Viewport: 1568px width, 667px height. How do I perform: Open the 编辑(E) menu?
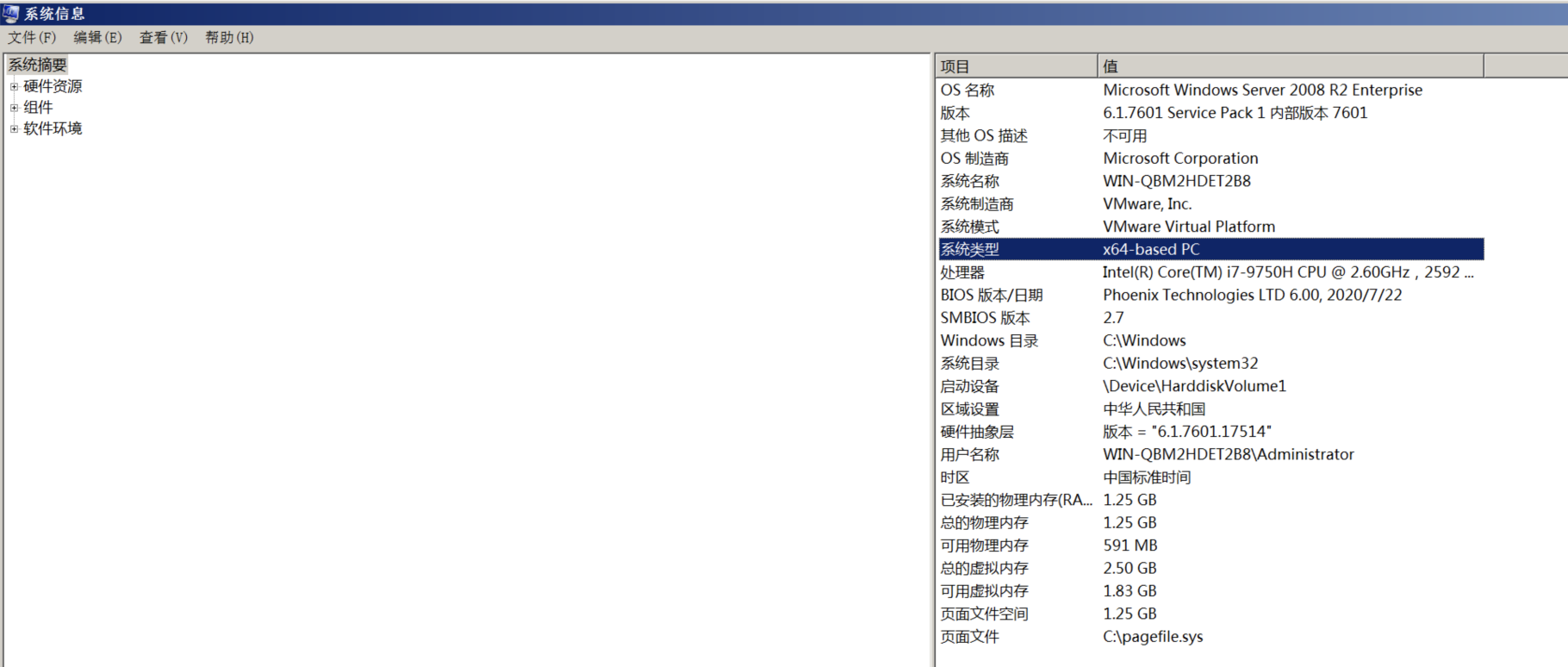click(97, 37)
